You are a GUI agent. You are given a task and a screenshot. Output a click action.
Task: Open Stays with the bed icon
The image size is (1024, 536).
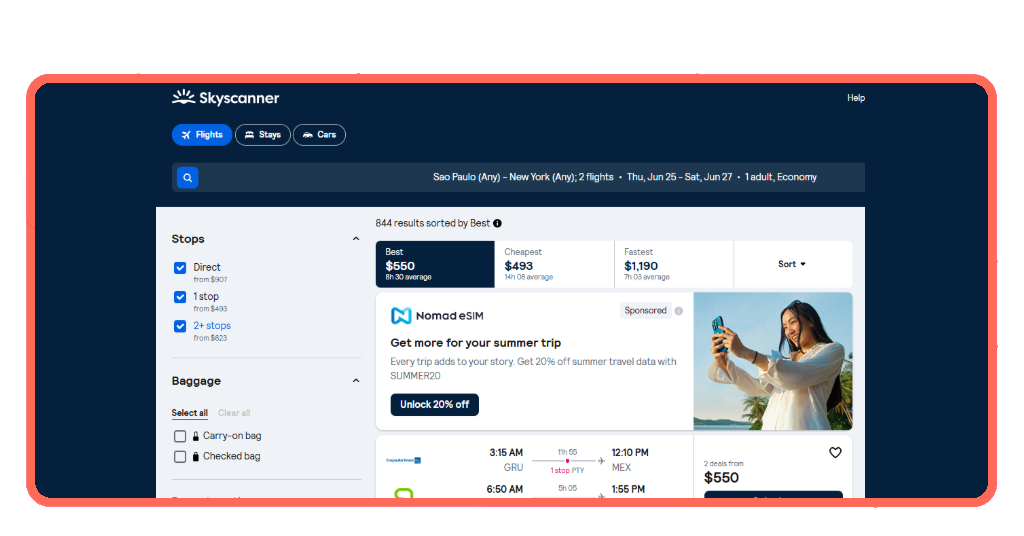(x=263, y=135)
